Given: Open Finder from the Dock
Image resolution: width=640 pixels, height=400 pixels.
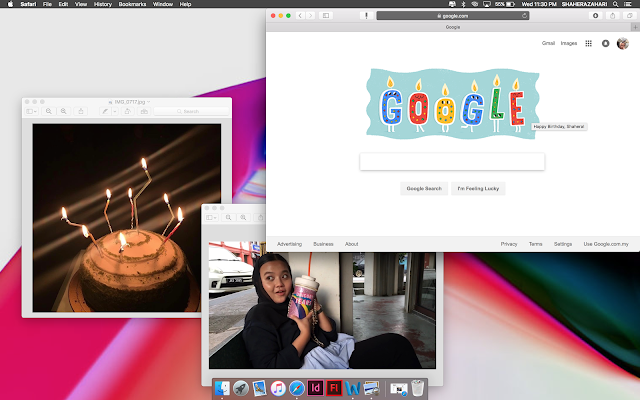Looking at the screenshot, I should point(222,388).
